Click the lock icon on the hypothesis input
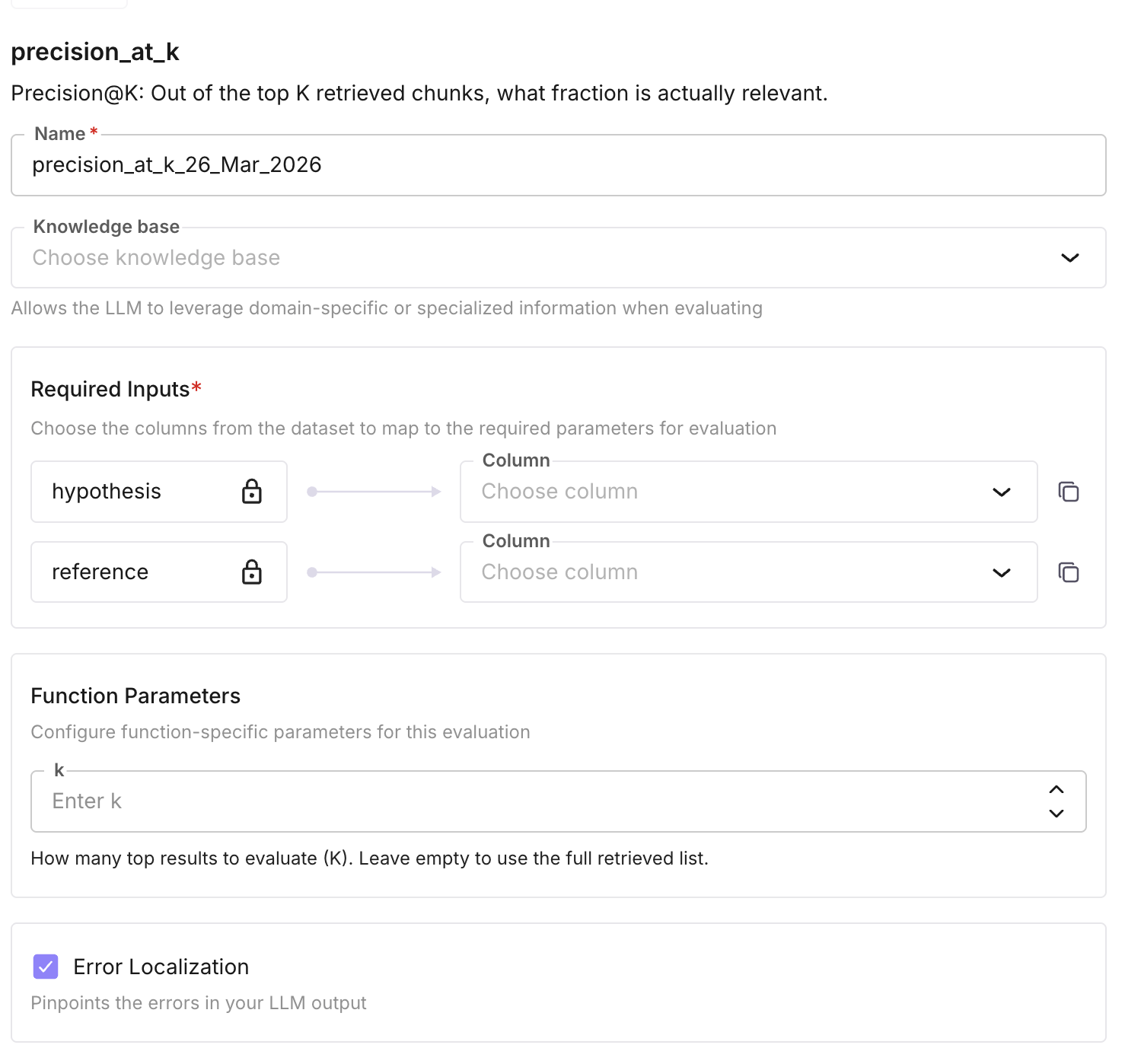 pos(252,492)
